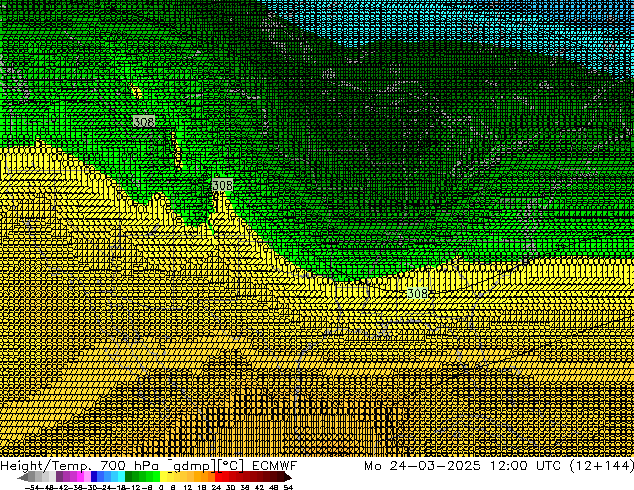Click the gray arrow at the legend's cold end

[23, 477]
